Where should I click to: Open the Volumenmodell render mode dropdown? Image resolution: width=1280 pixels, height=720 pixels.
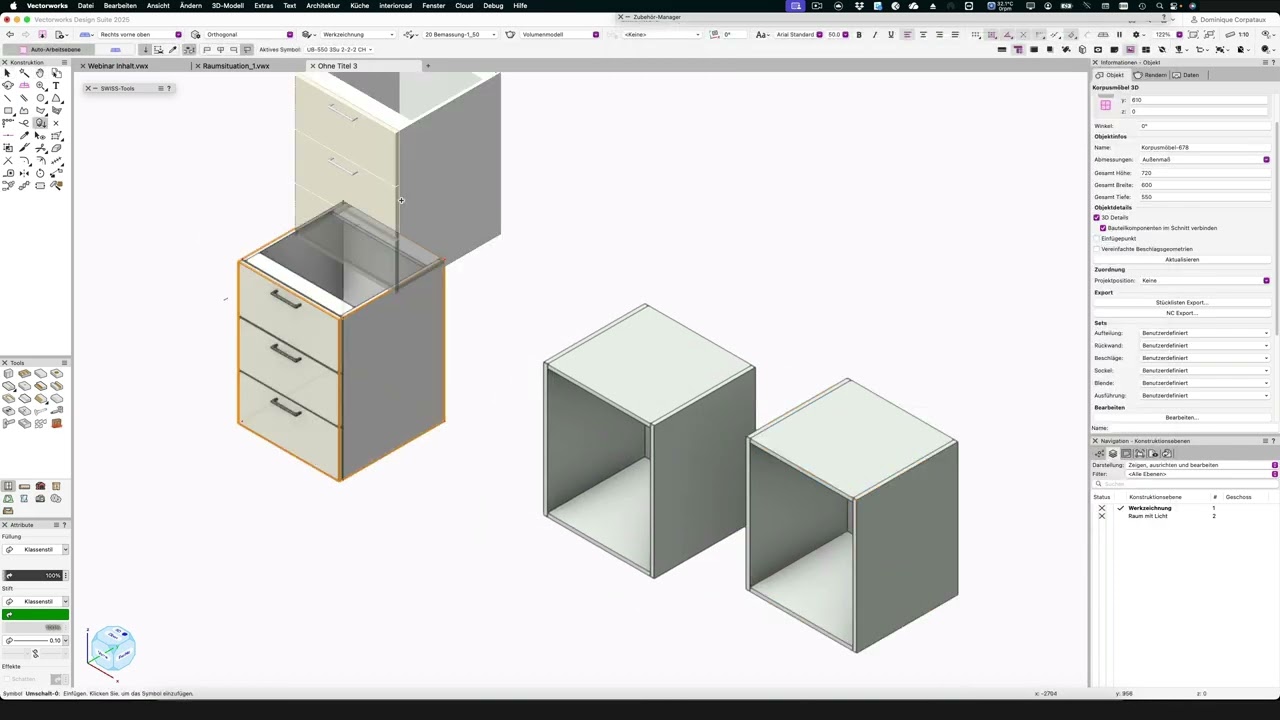pos(559,35)
